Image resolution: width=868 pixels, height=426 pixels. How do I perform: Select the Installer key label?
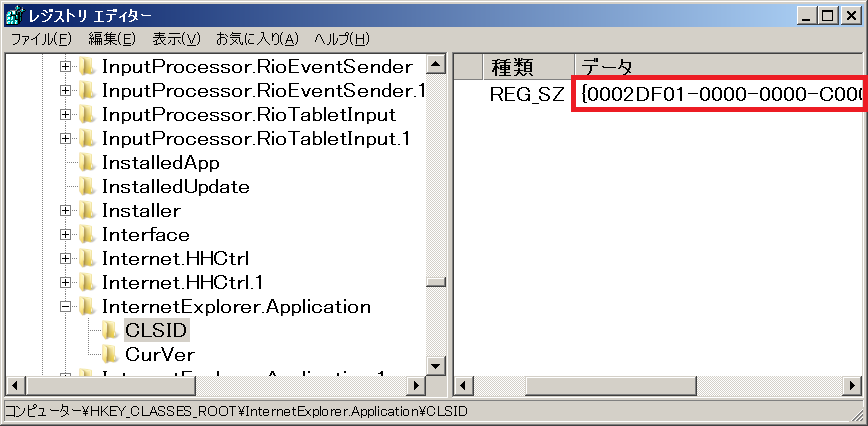click(141, 211)
